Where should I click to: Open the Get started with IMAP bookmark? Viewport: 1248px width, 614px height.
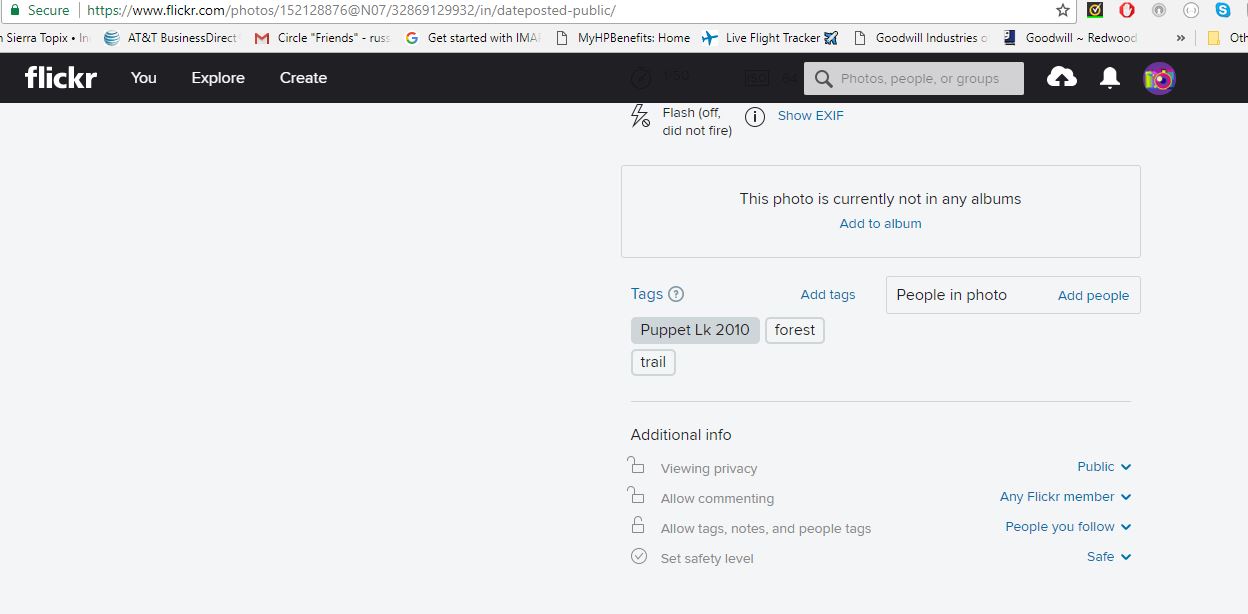click(472, 38)
